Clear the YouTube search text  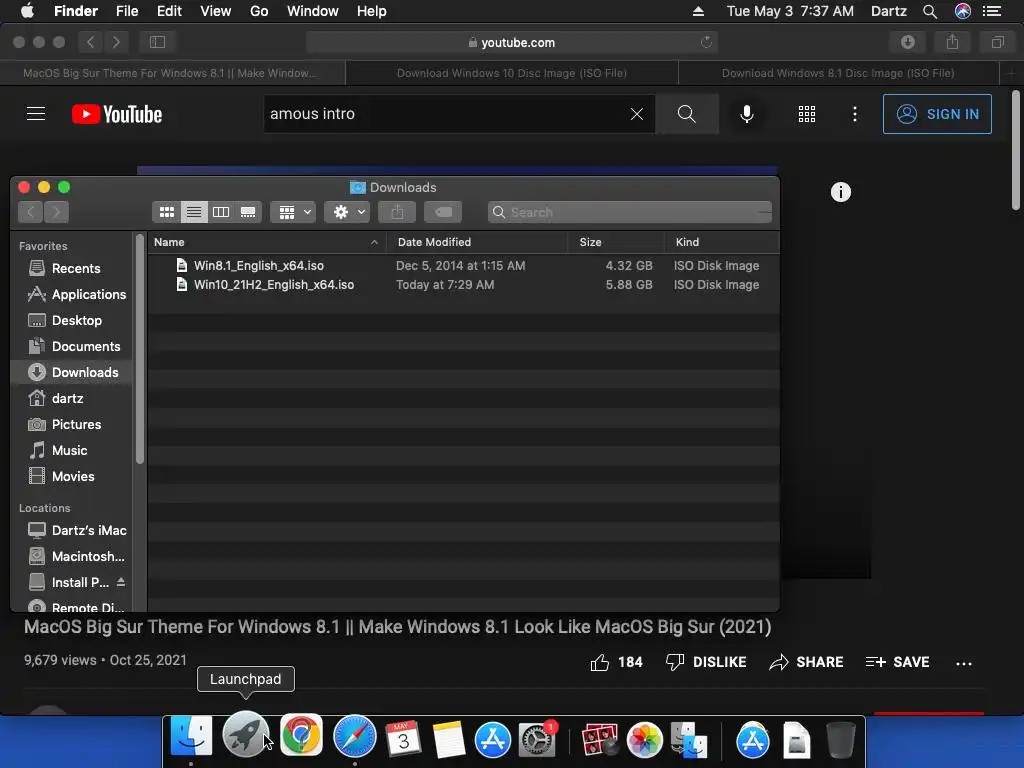(637, 114)
